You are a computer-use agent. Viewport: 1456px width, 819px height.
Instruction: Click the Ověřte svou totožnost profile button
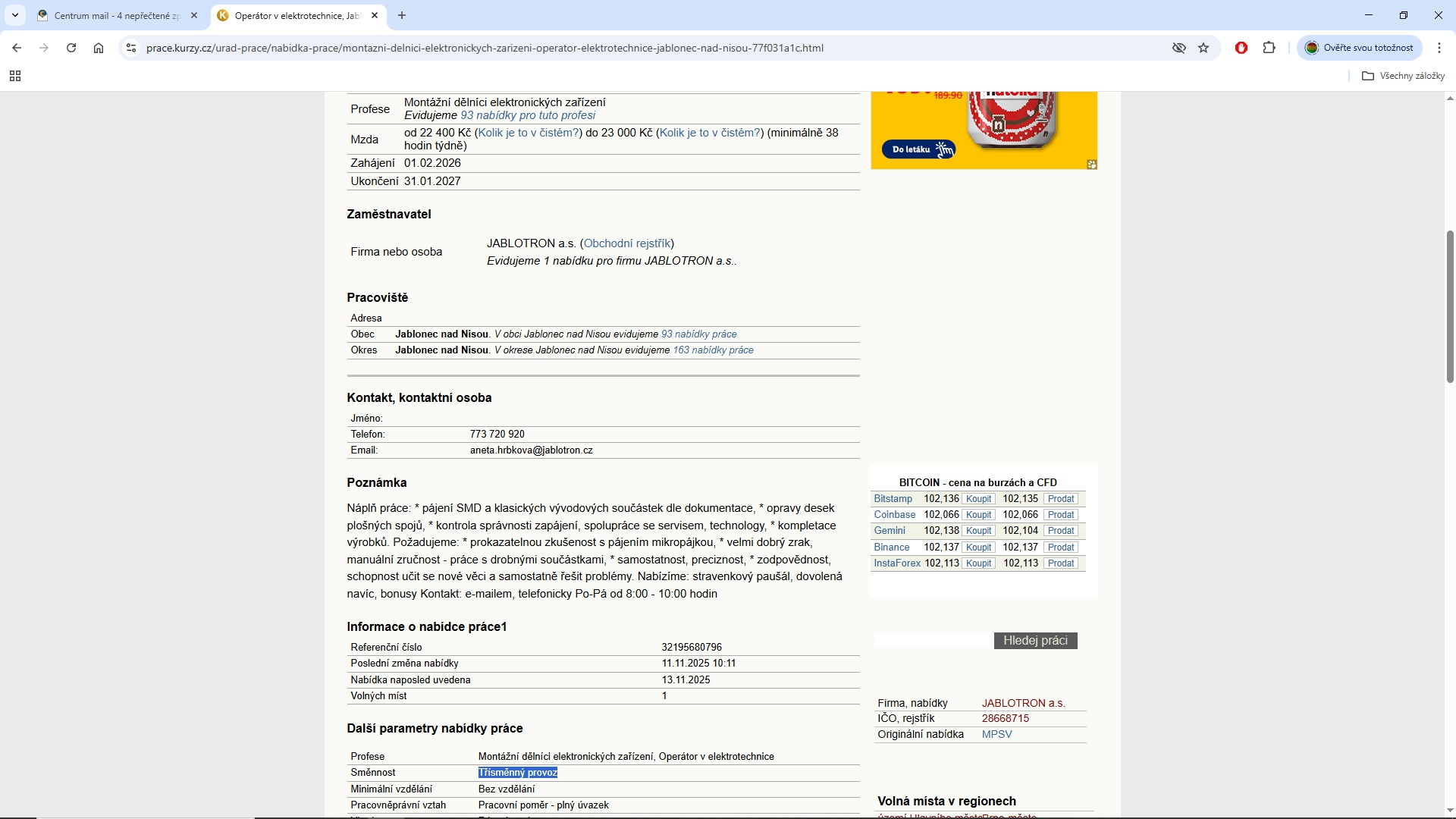click(1359, 48)
